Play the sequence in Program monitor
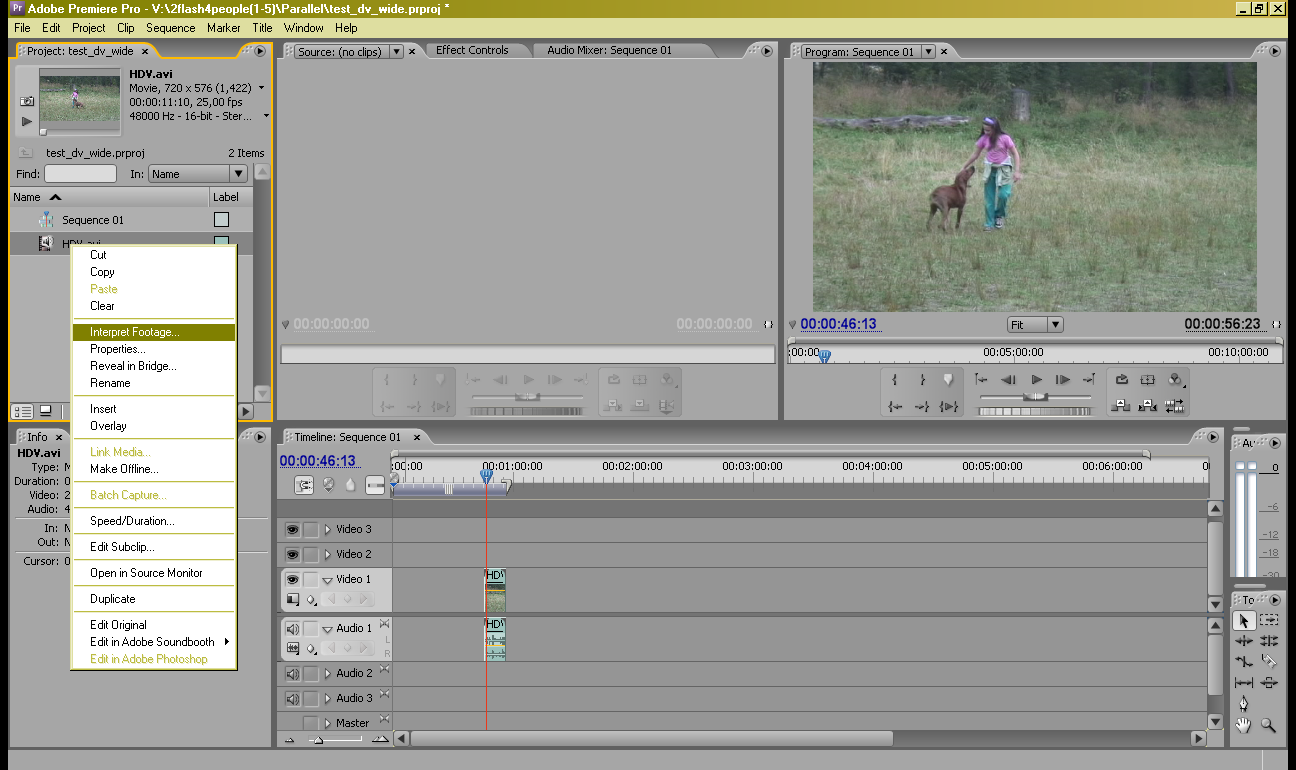The image size is (1296, 770). [1036, 380]
